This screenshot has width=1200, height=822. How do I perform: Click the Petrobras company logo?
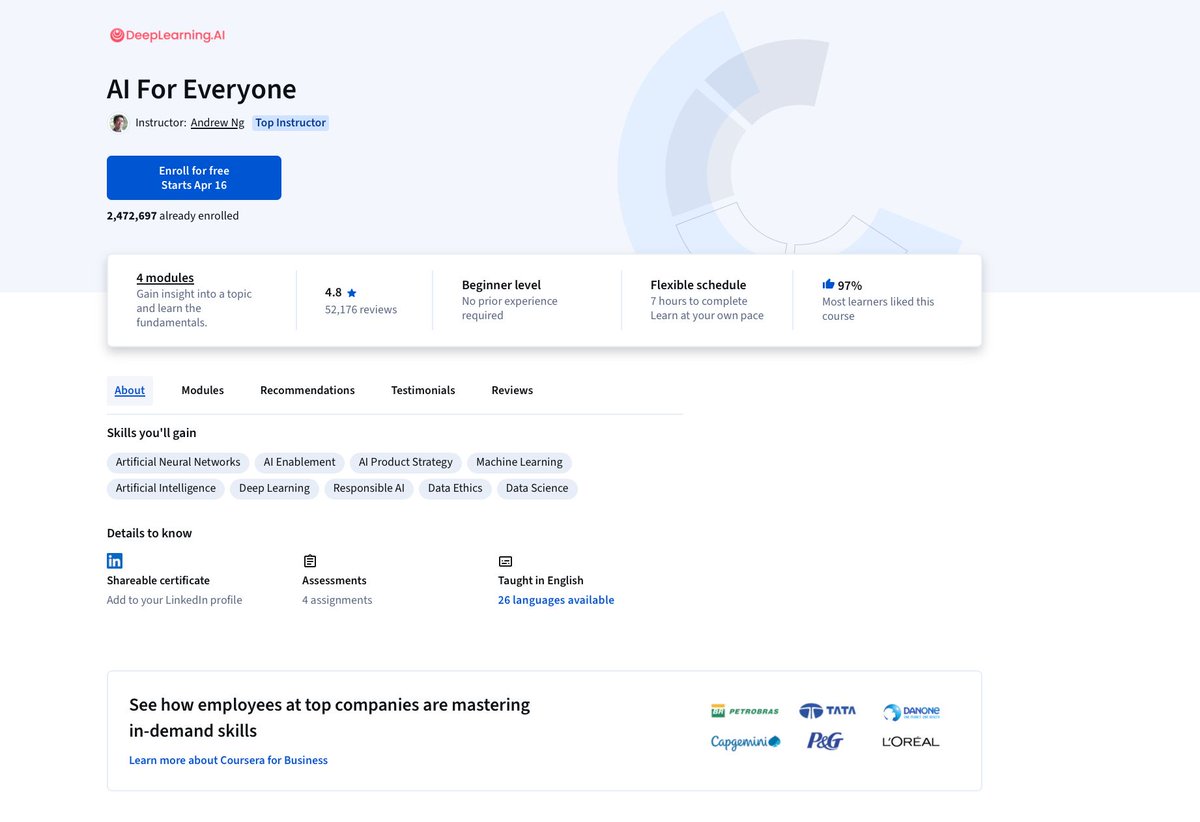745,711
